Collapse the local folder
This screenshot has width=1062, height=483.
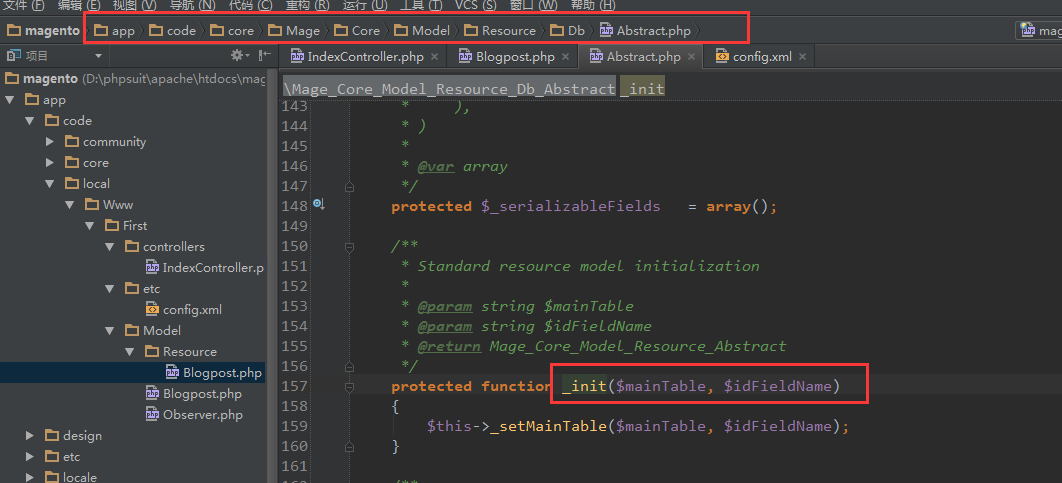click(49, 184)
